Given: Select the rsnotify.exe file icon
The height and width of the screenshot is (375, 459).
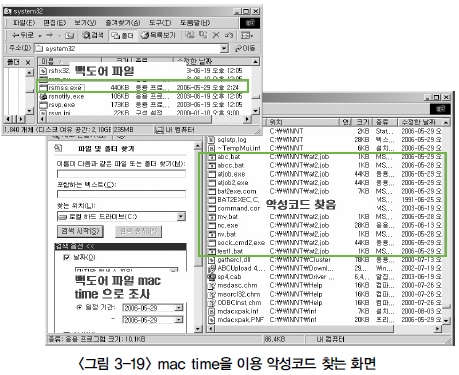Looking at the screenshot, I should (43, 97).
